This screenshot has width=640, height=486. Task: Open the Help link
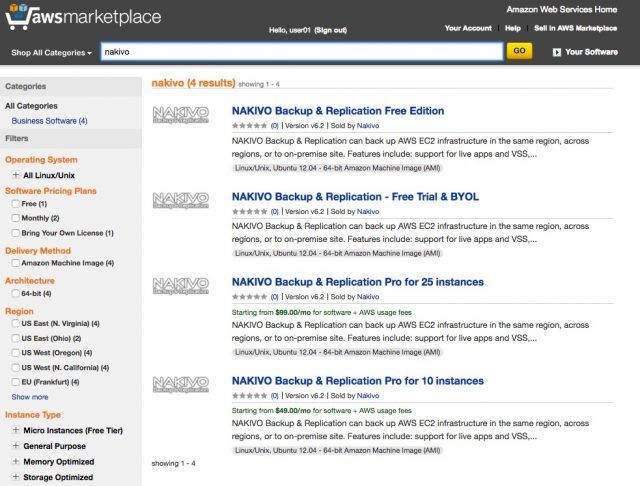click(513, 28)
